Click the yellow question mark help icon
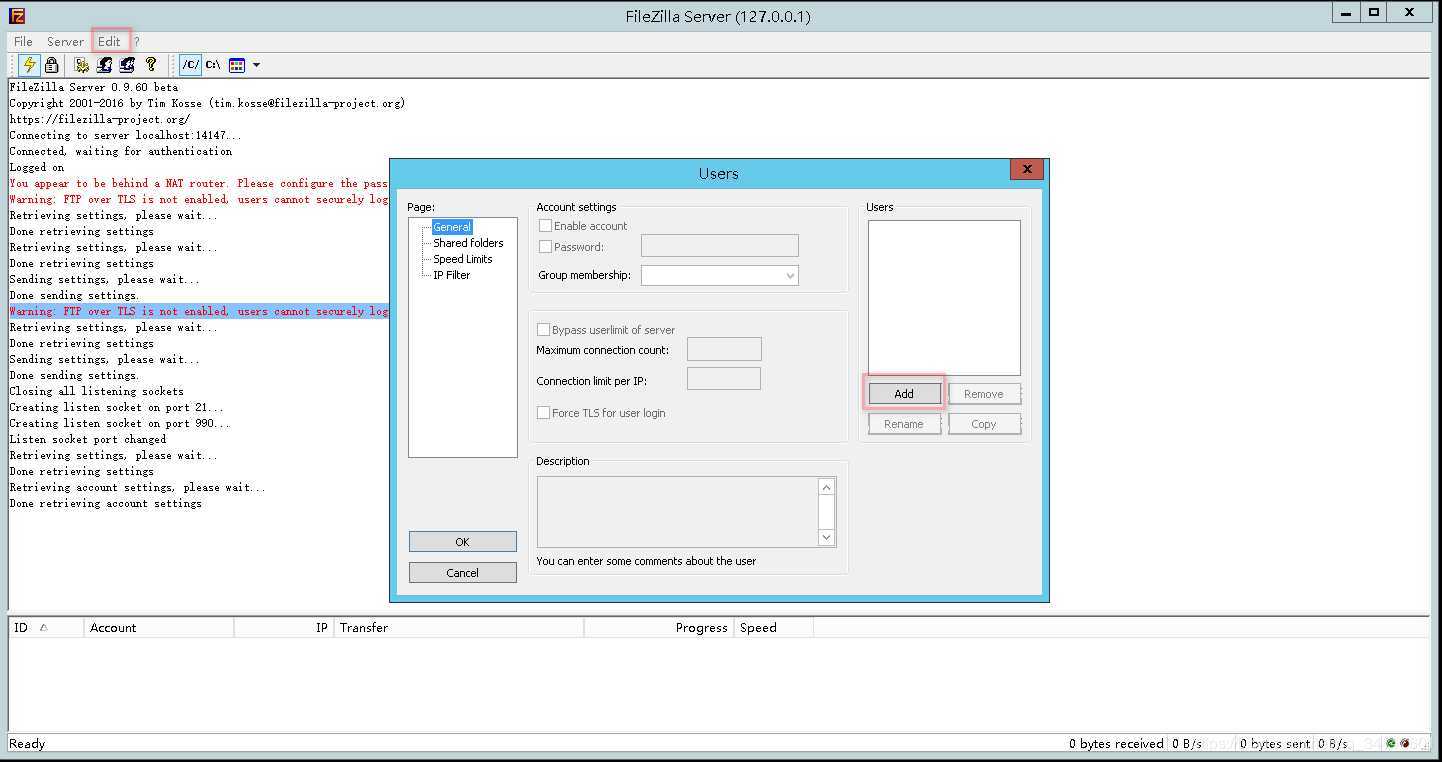This screenshot has height=762, width=1442. [151, 65]
